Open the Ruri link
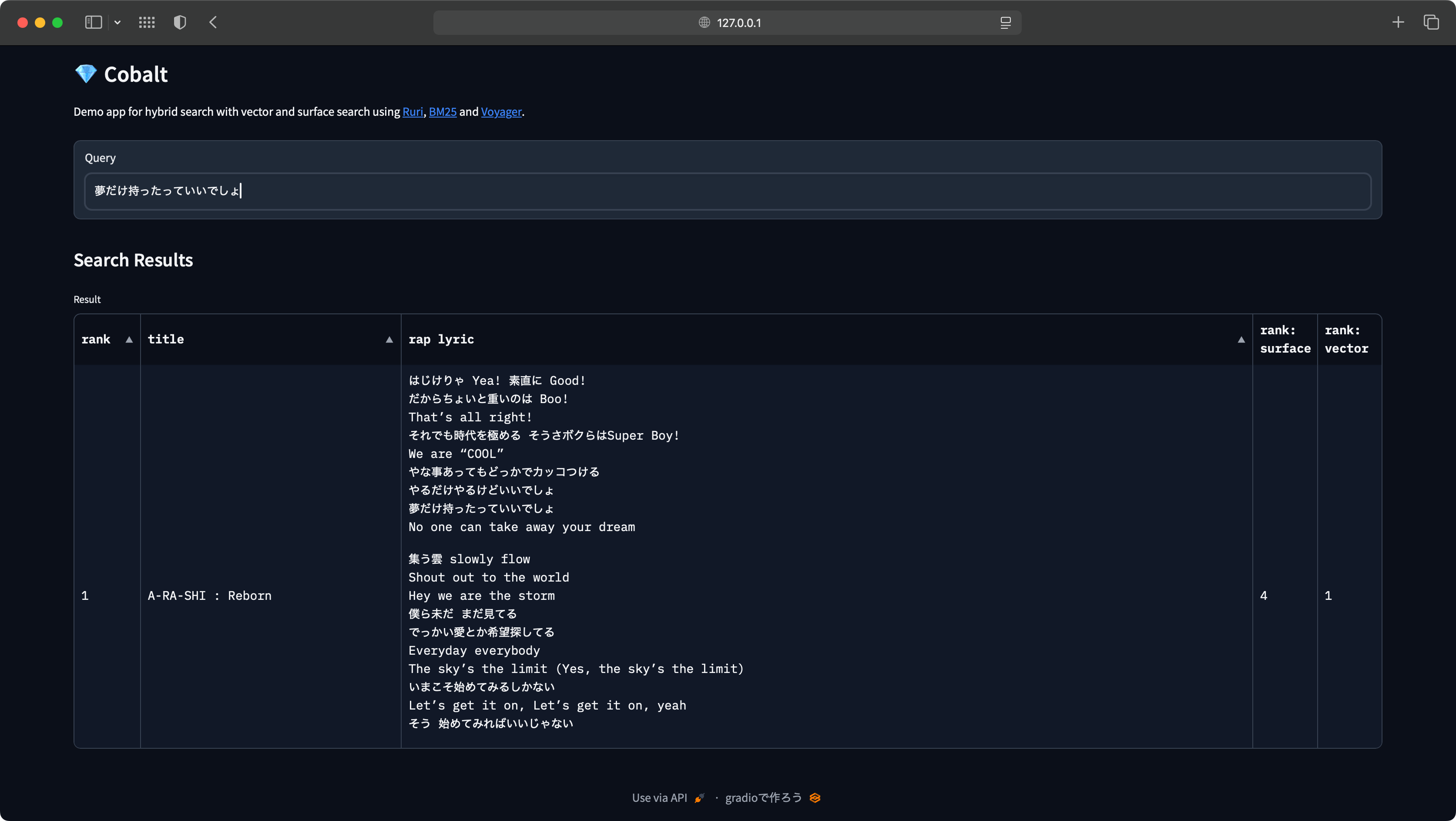The image size is (1456, 821). coord(412,111)
